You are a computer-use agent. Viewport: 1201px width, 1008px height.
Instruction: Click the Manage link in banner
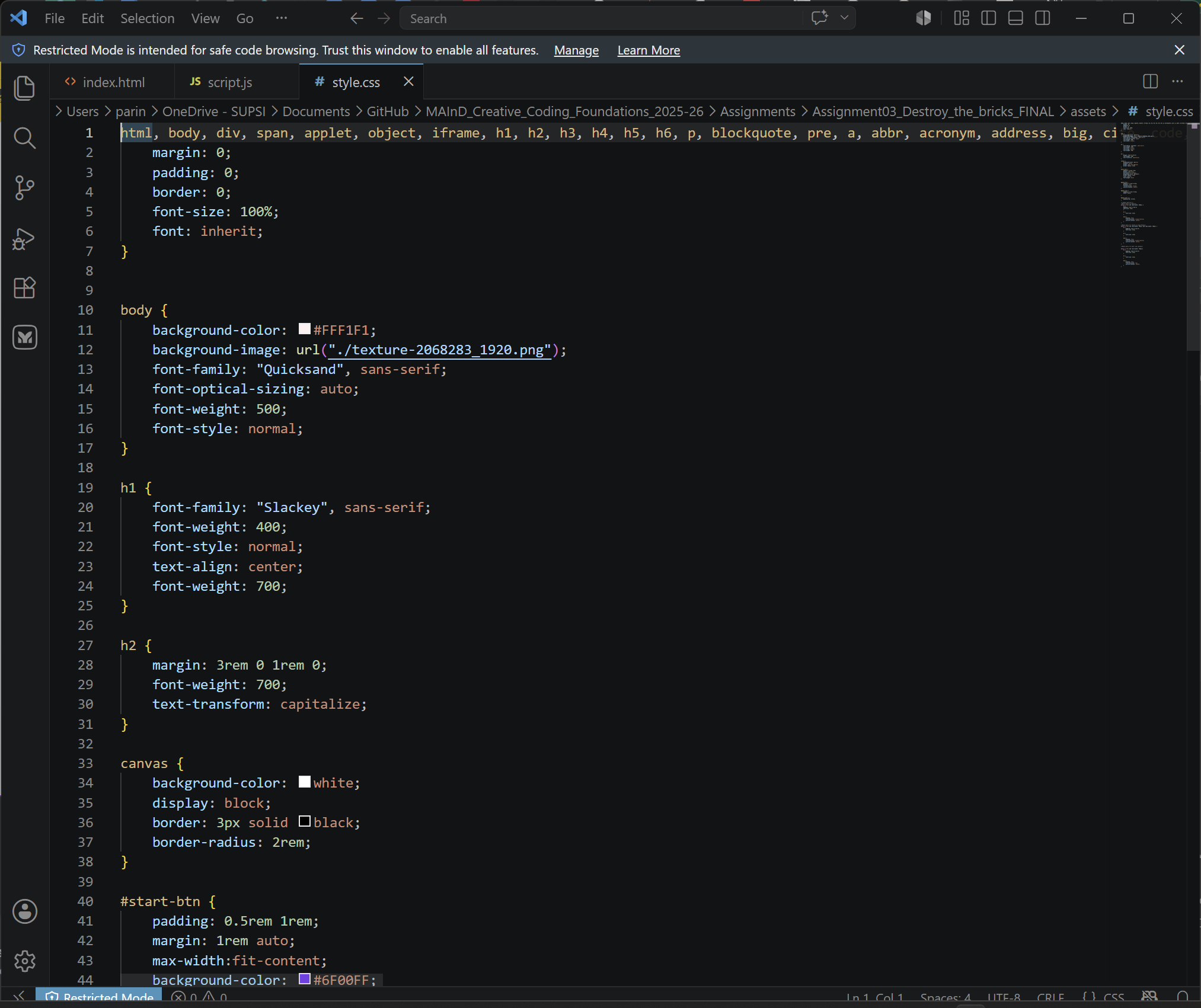tap(576, 50)
